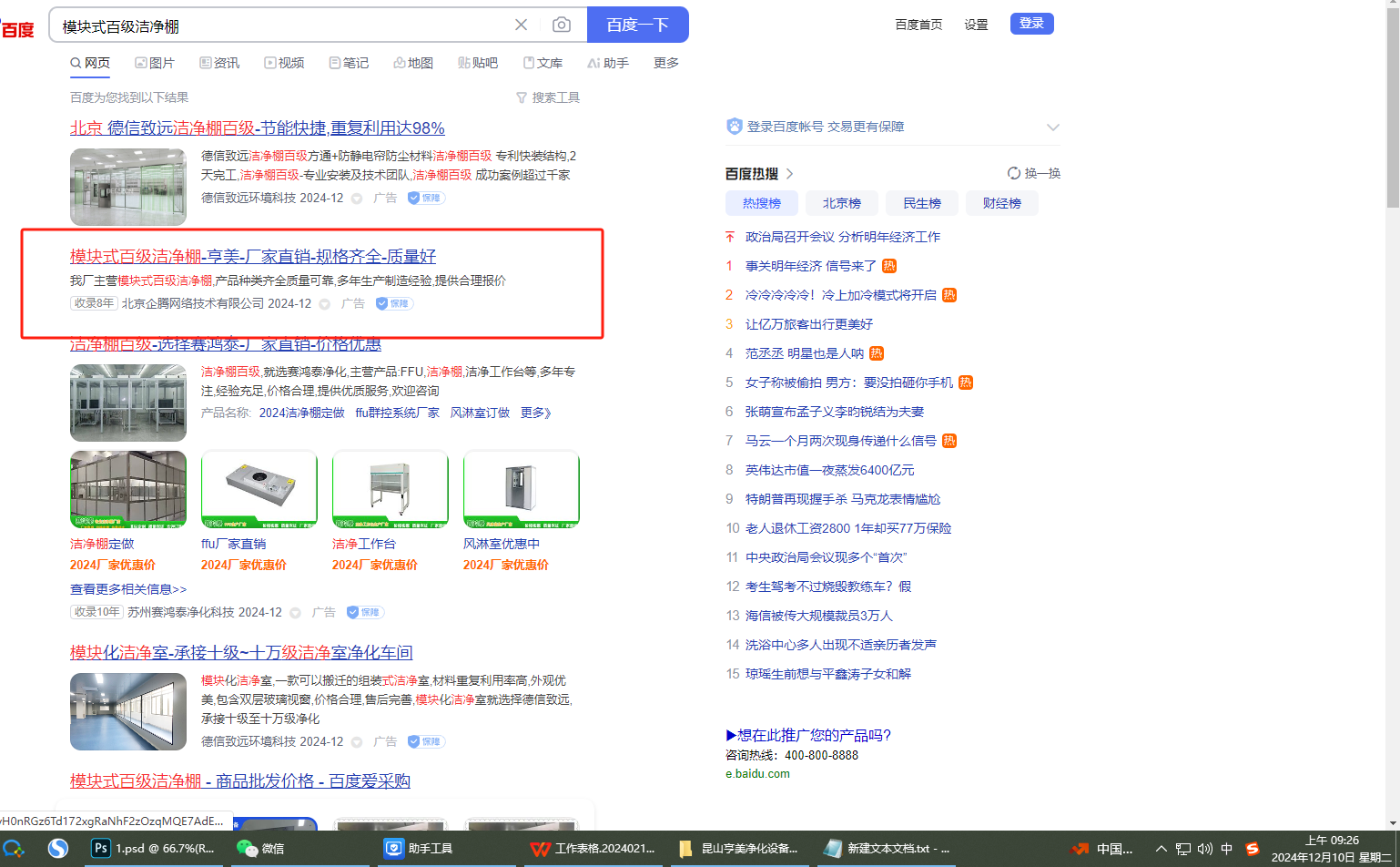Click the ffu厂家直销 product thumbnail
The height and width of the screenshot is (867, 1400).
tap(259, 489)
